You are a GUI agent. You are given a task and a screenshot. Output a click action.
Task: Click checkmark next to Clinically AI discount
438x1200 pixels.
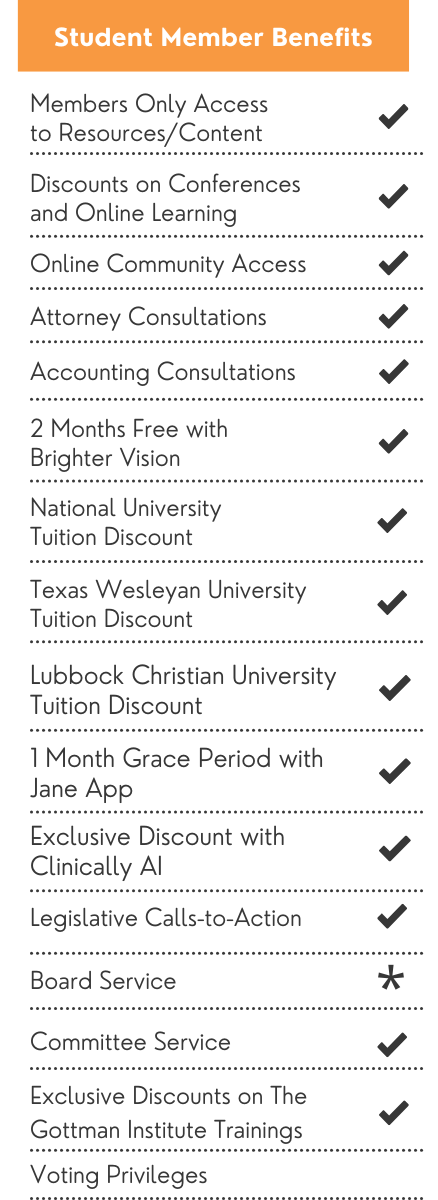click(393, 849)
